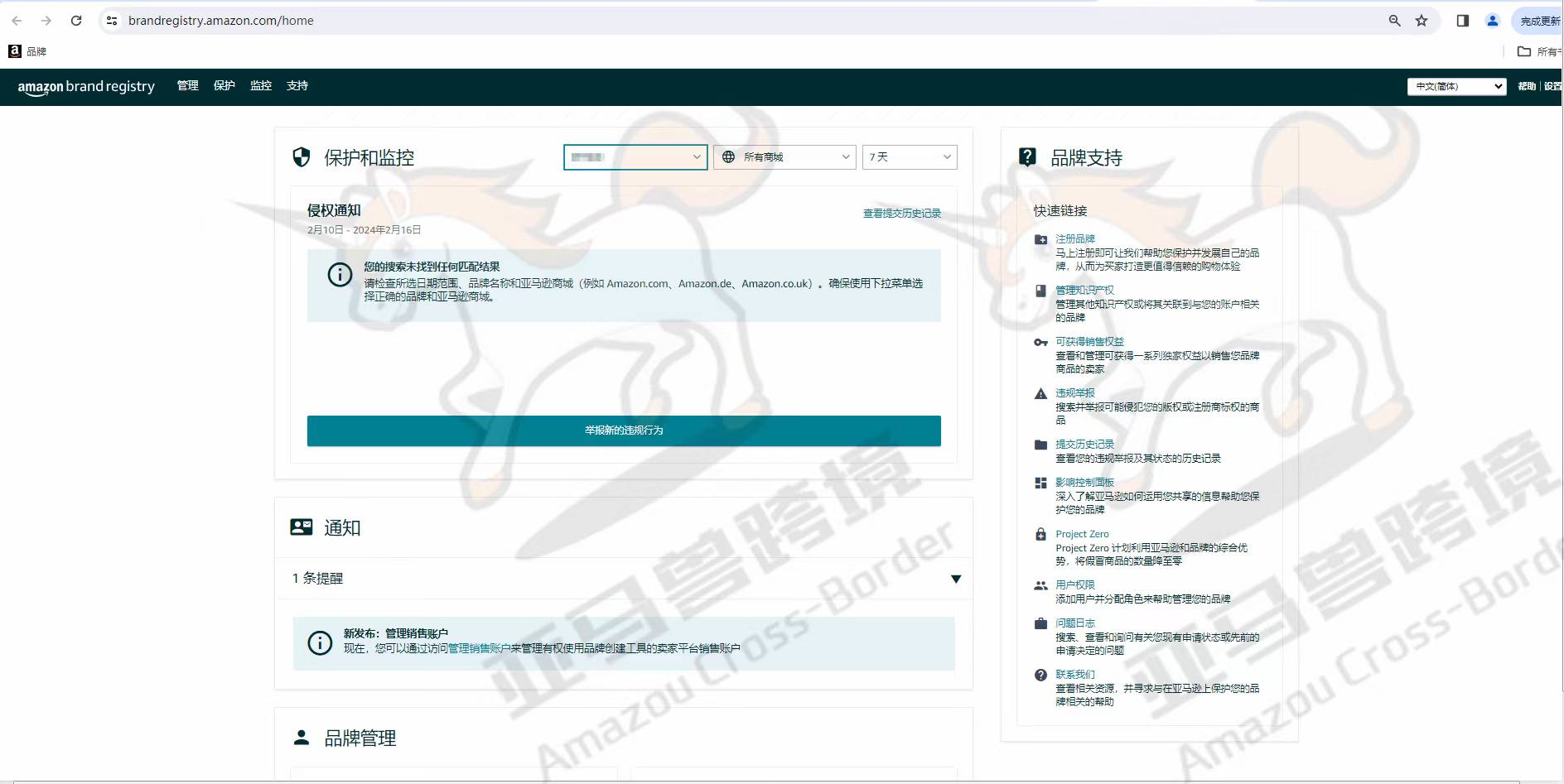Screen dimensions: 1564x784
Task: Open the 注册品牌 quick link
Action: click(x=1075, y=239)
